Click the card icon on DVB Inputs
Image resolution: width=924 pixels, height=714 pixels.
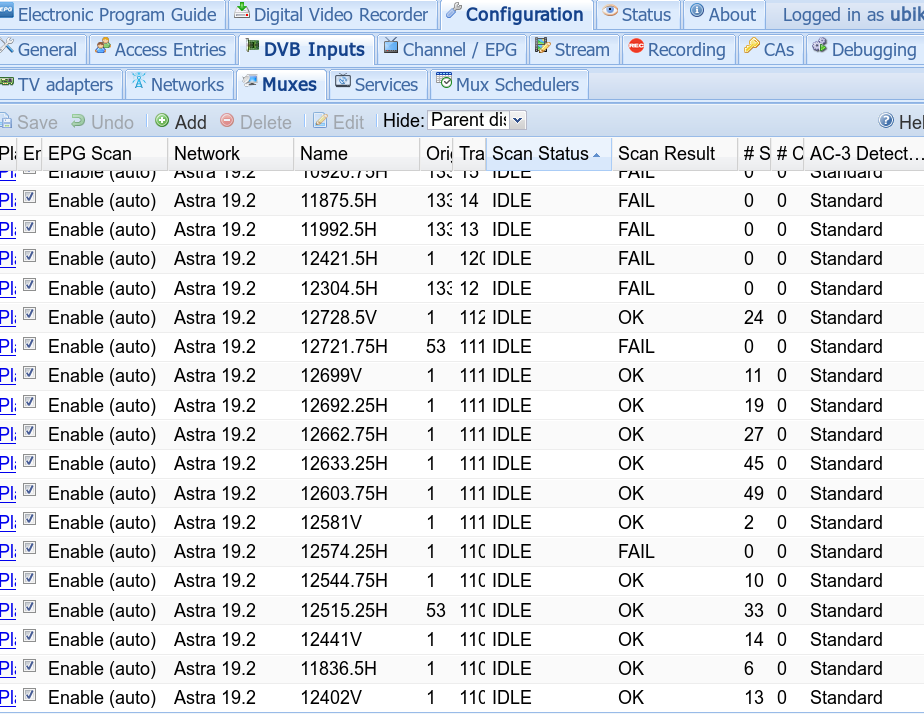(252, 46)
